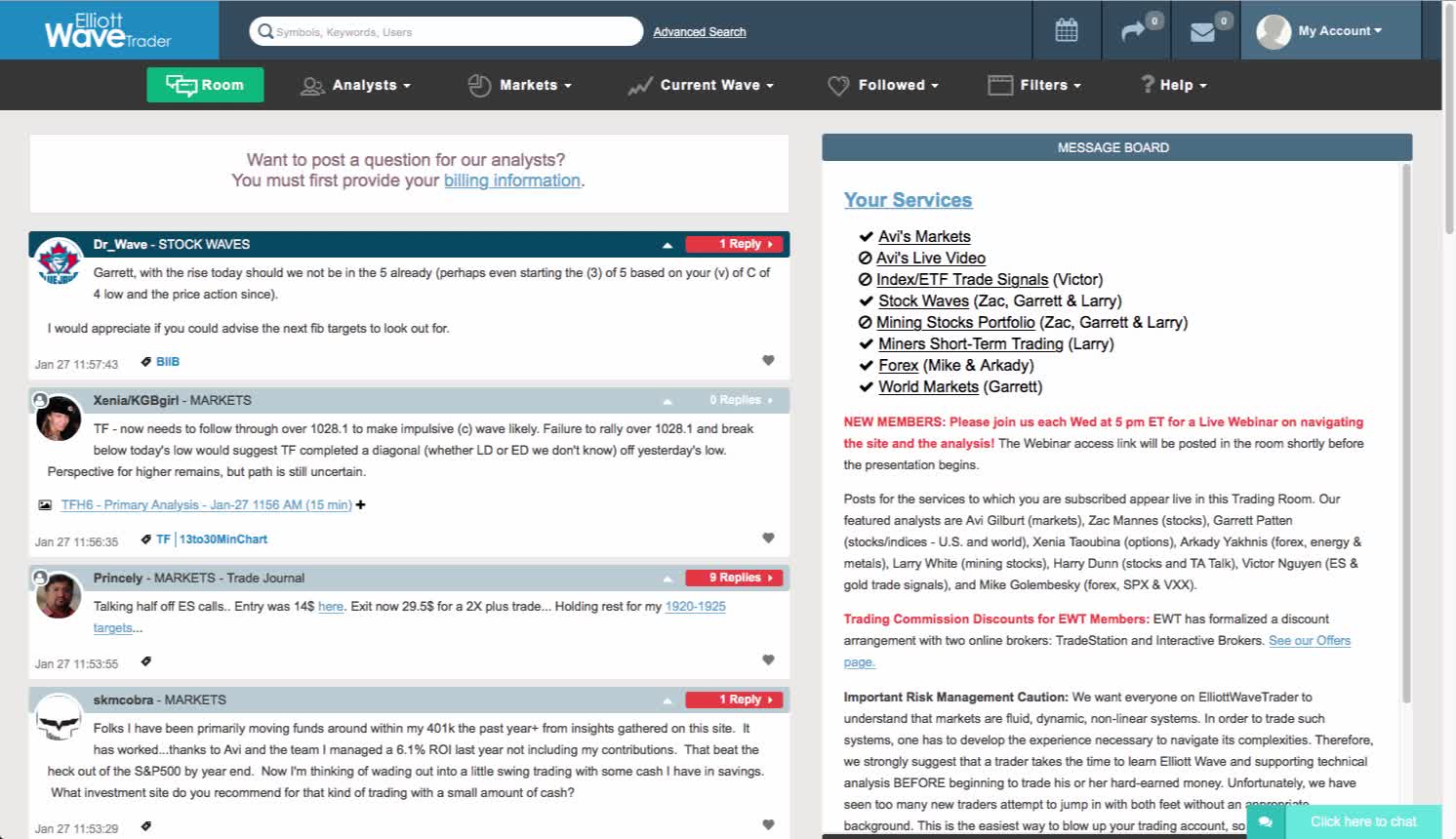Click the plus icon after the TFH6 chart link
Image resolution: width=1456 pixels, height=839 pixels.
click(x=361, y=505)
